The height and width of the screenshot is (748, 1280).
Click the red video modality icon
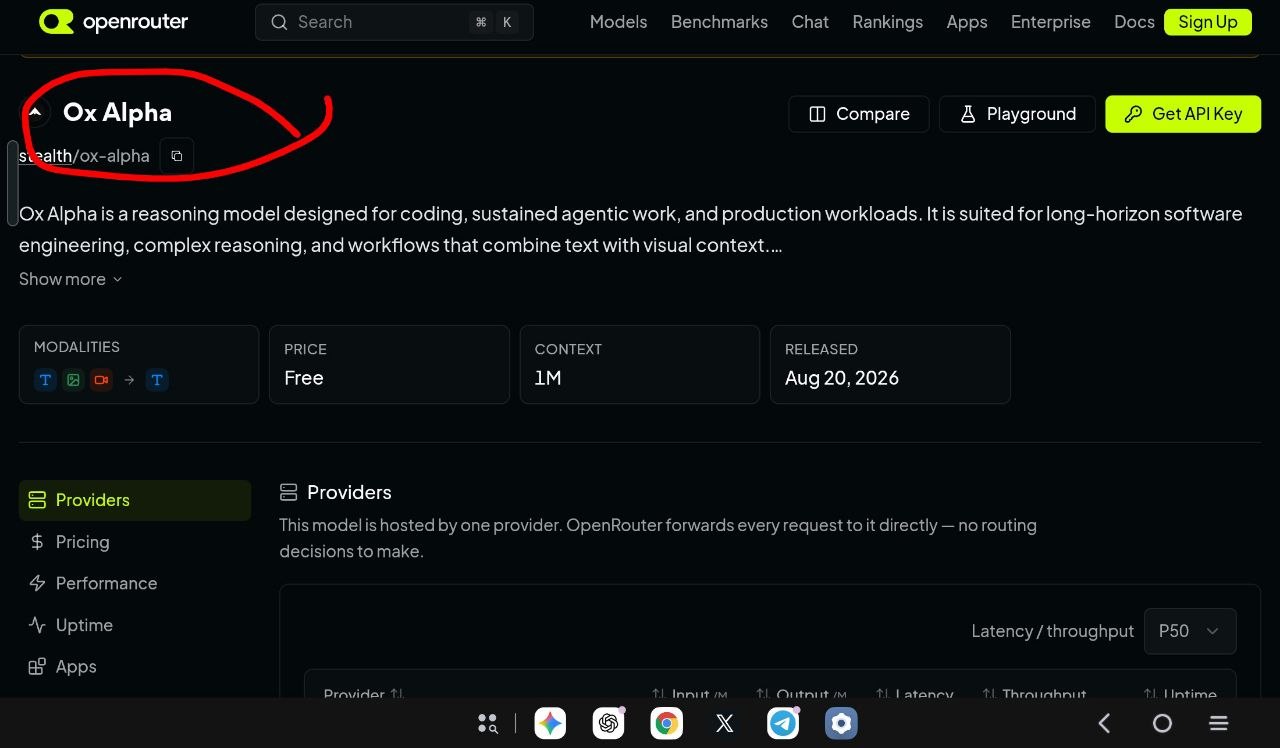[101, 380]
